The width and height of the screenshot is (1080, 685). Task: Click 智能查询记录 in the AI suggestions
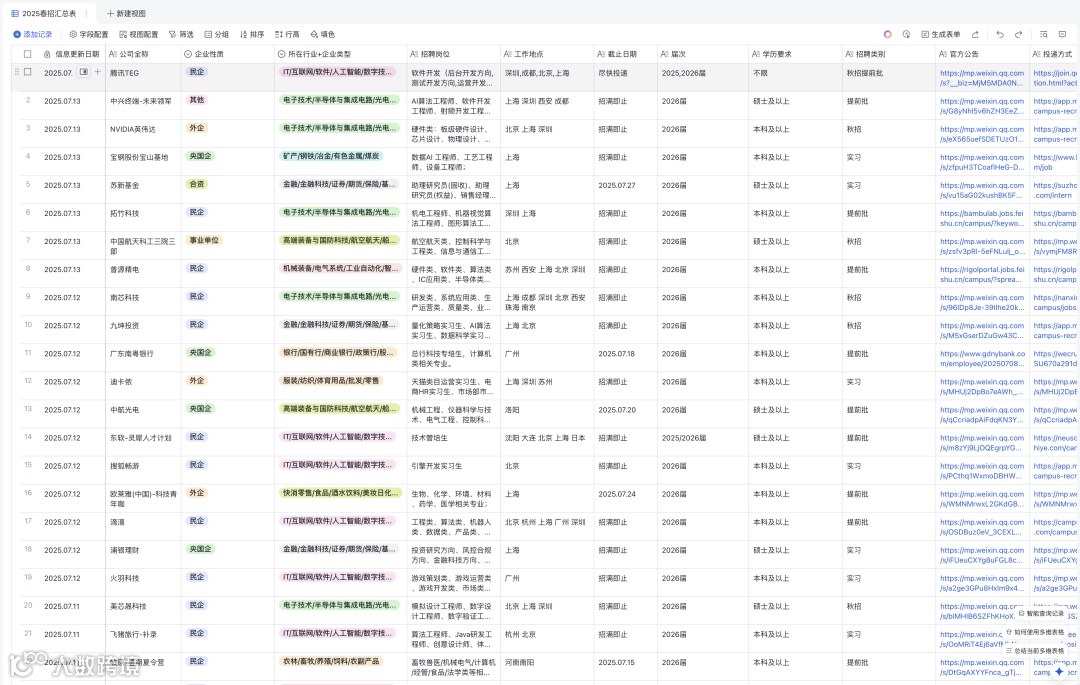click(1041, 613)
